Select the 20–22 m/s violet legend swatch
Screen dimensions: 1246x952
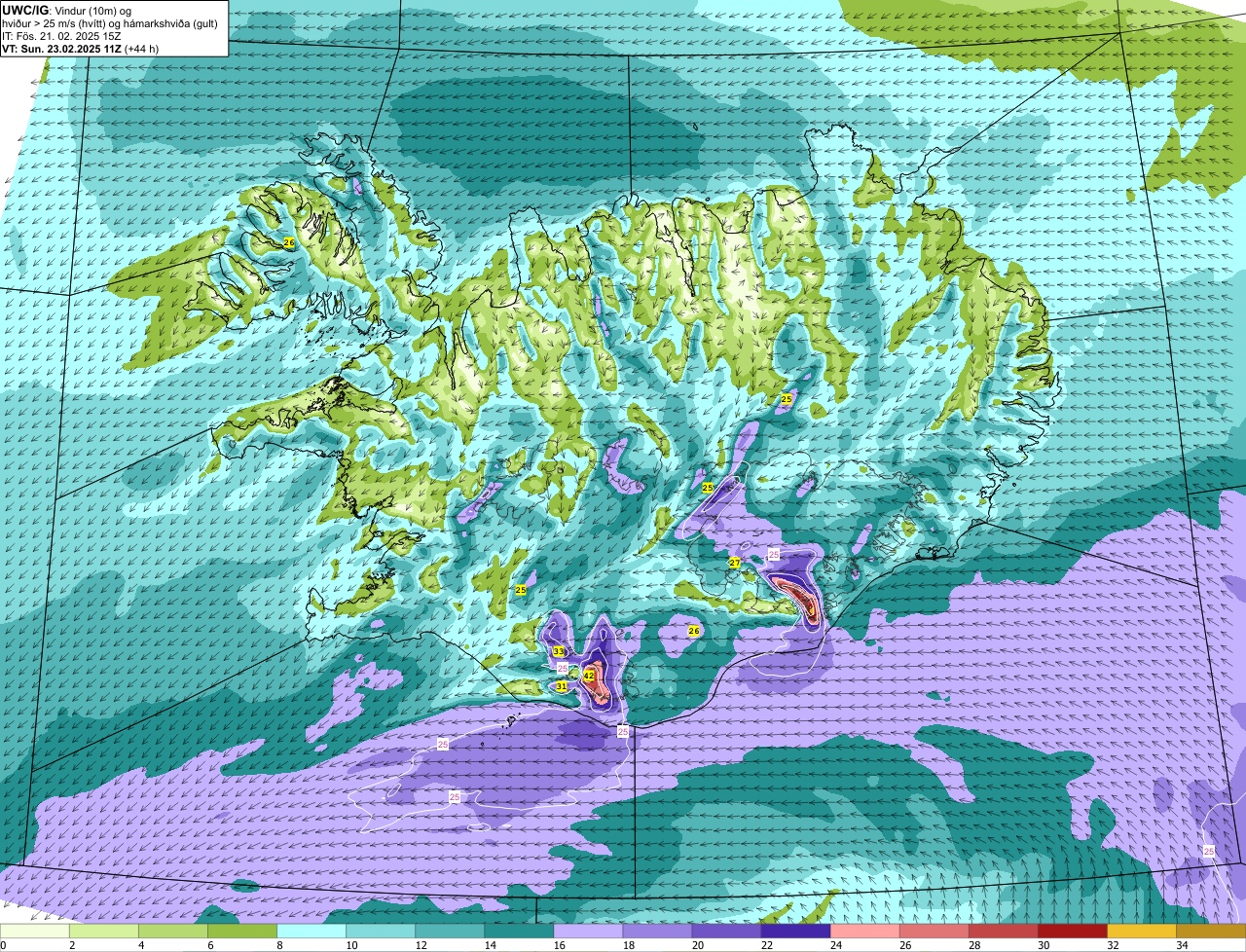tap(726, 932)
